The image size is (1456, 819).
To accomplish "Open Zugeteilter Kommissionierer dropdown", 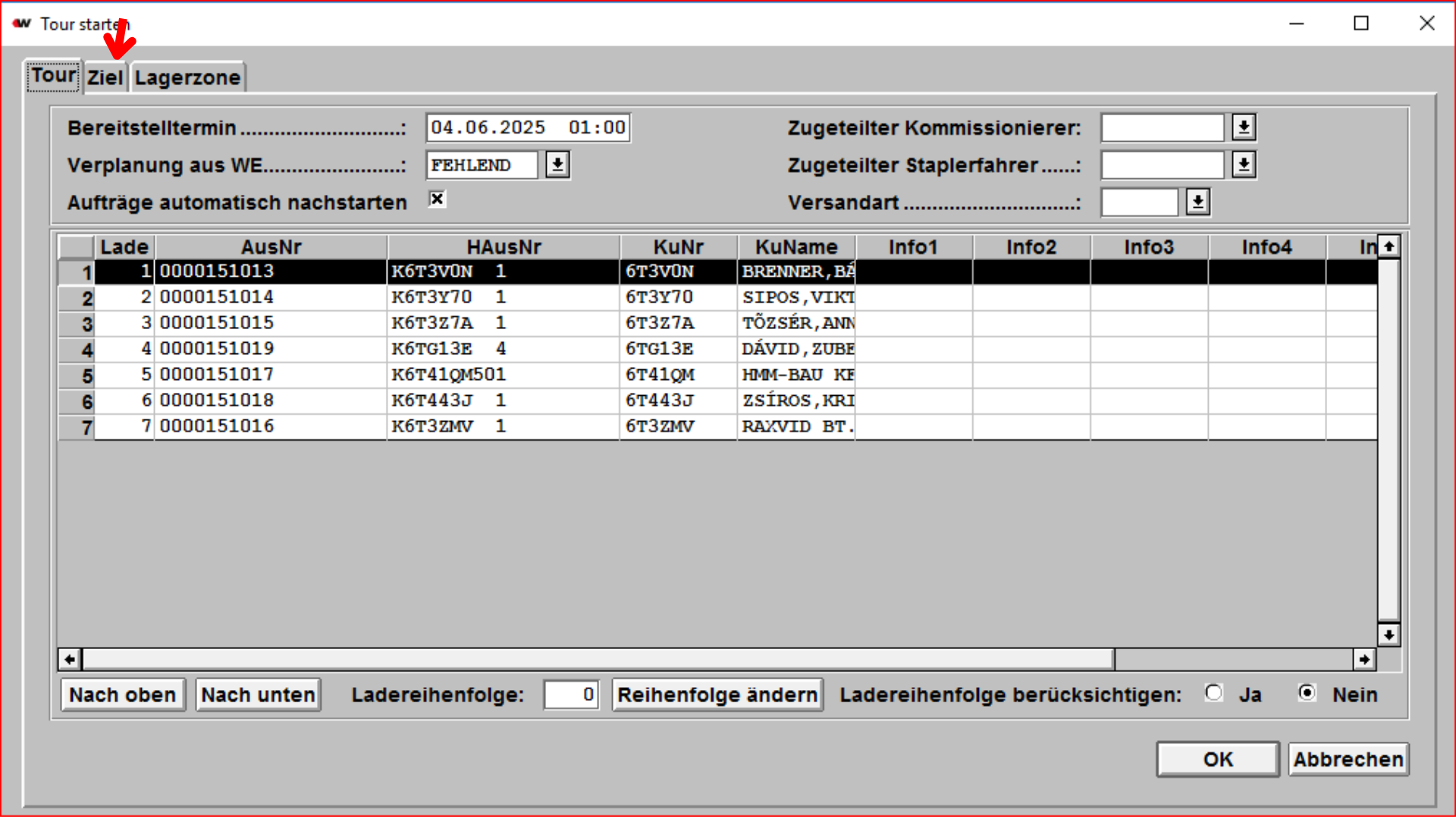I will coord(1244,127).
